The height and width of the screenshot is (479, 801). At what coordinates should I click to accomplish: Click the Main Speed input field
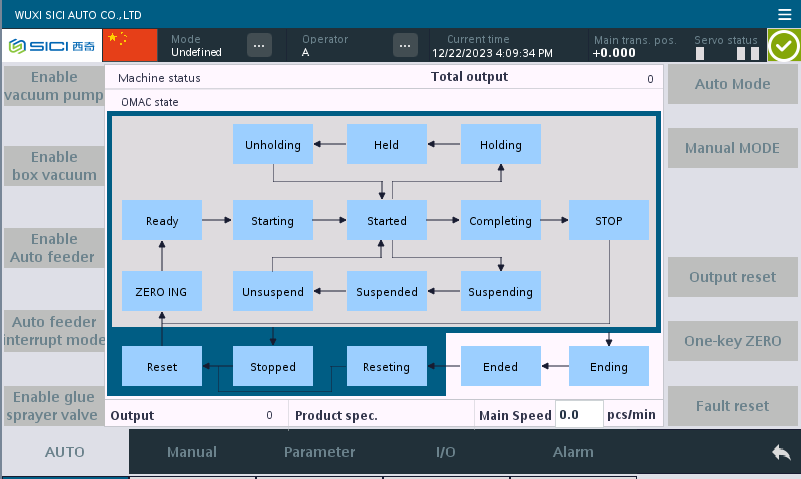coord(579,414)
